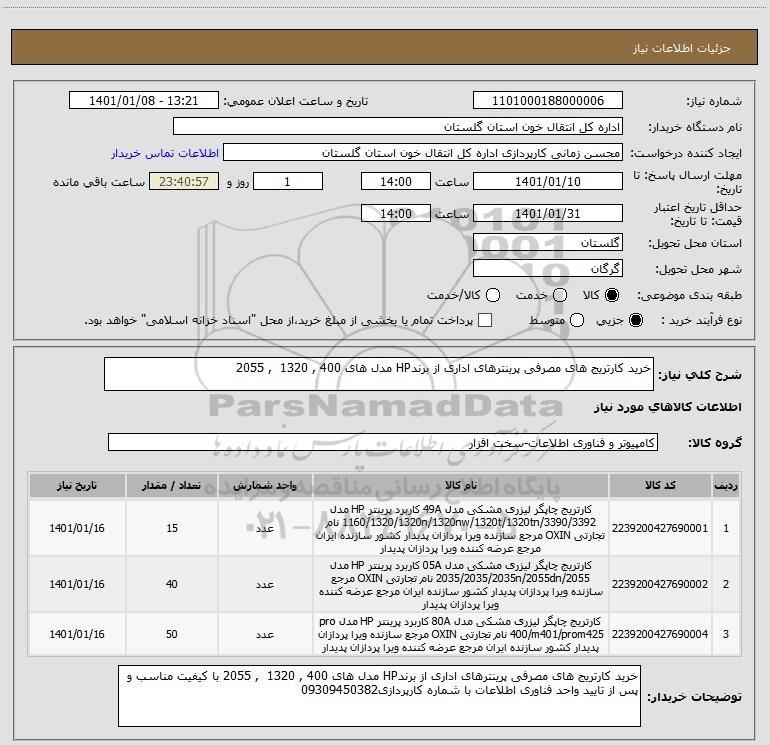This screenshot has height=745, width=770.
Task: Click the نام کالا column header
Action: tap(461, 485)
